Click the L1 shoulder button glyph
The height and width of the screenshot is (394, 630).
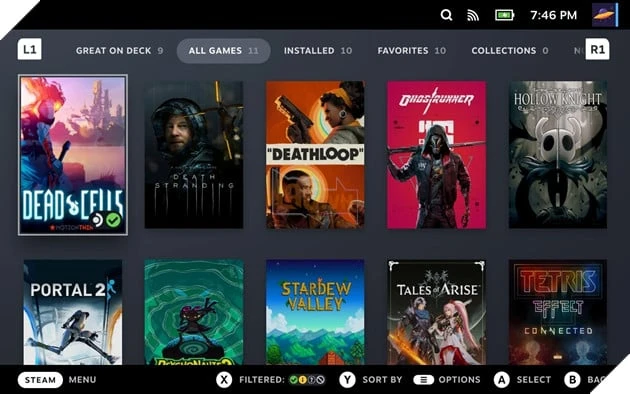click(x=29, y=49)
